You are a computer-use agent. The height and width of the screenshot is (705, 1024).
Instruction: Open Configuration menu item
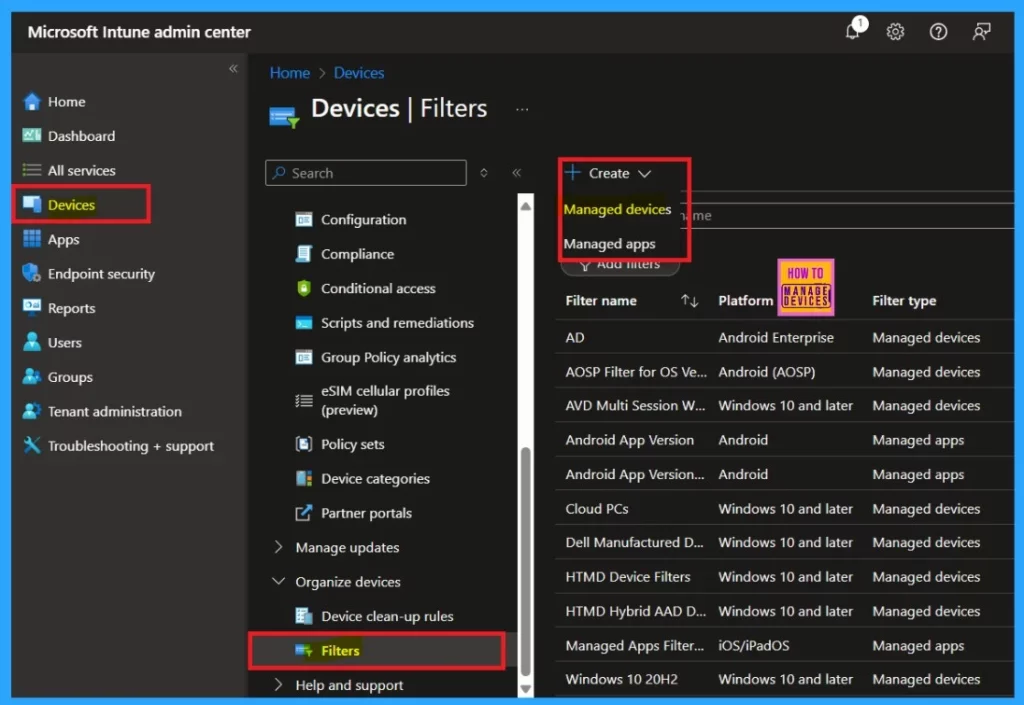click(x=363, y=220)
